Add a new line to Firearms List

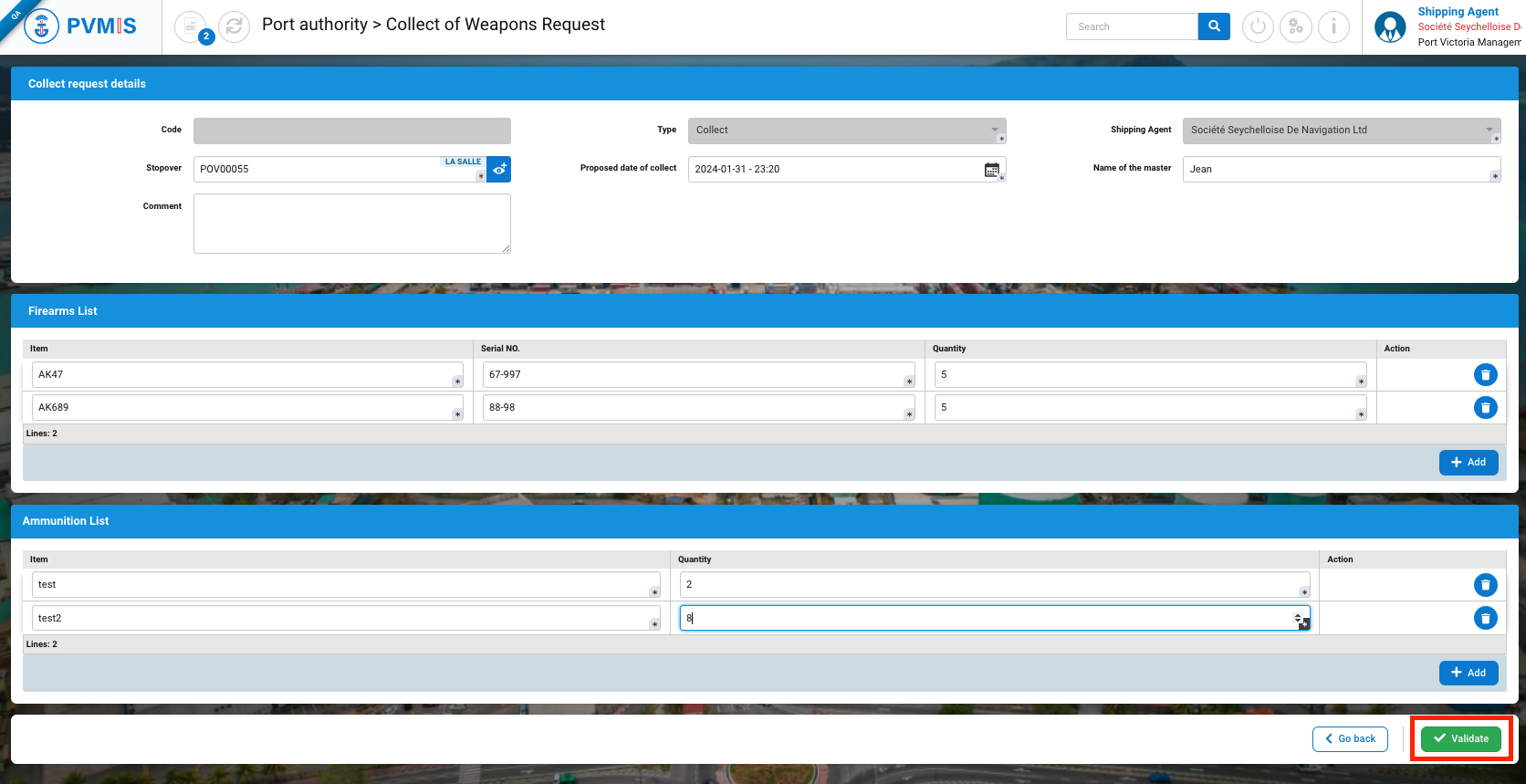[1468, 462]
